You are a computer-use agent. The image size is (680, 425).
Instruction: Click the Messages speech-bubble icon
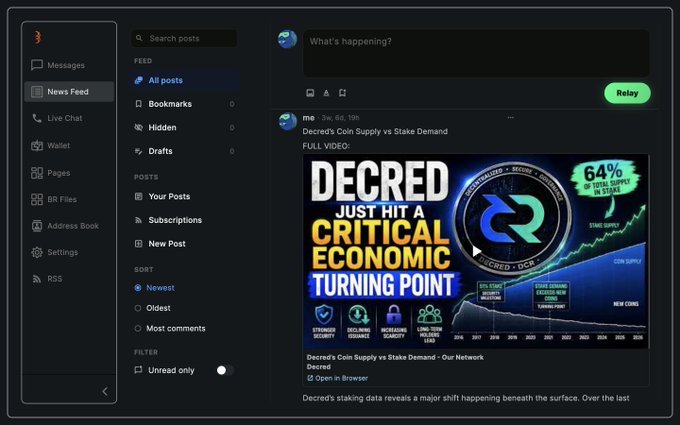coord(37,65)
